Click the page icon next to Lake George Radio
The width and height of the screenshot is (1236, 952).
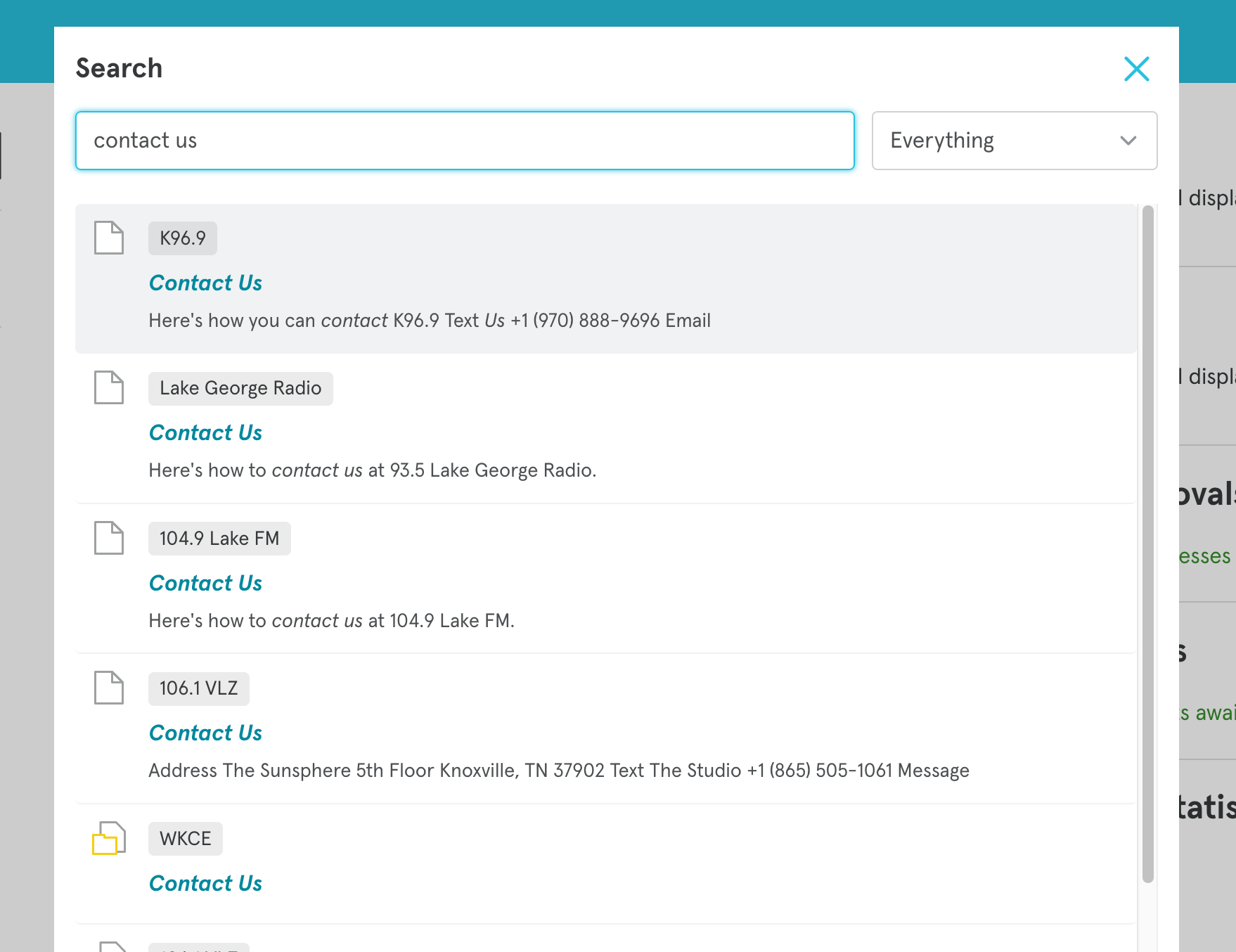(109, 388)
